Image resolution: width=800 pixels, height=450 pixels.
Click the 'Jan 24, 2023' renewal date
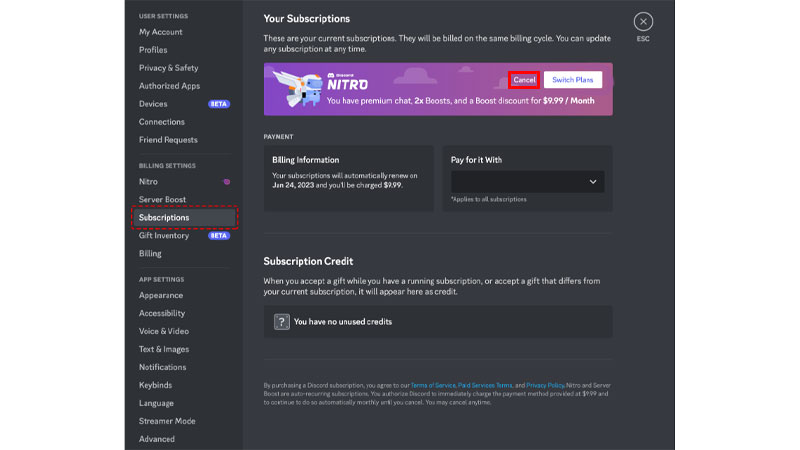[293, 185]
